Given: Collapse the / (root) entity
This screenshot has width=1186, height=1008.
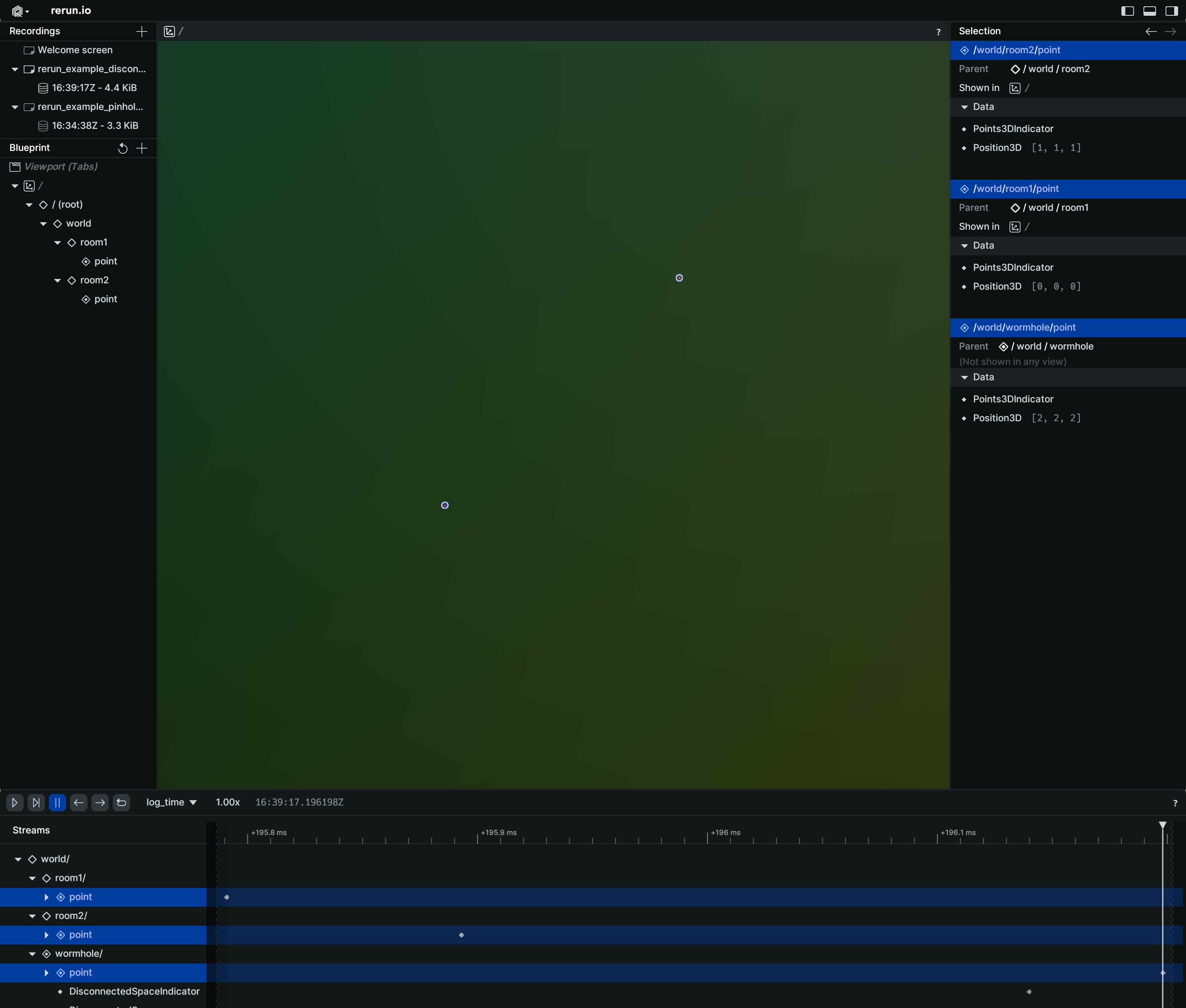Looking at the screenshot, I should (29, 205).
